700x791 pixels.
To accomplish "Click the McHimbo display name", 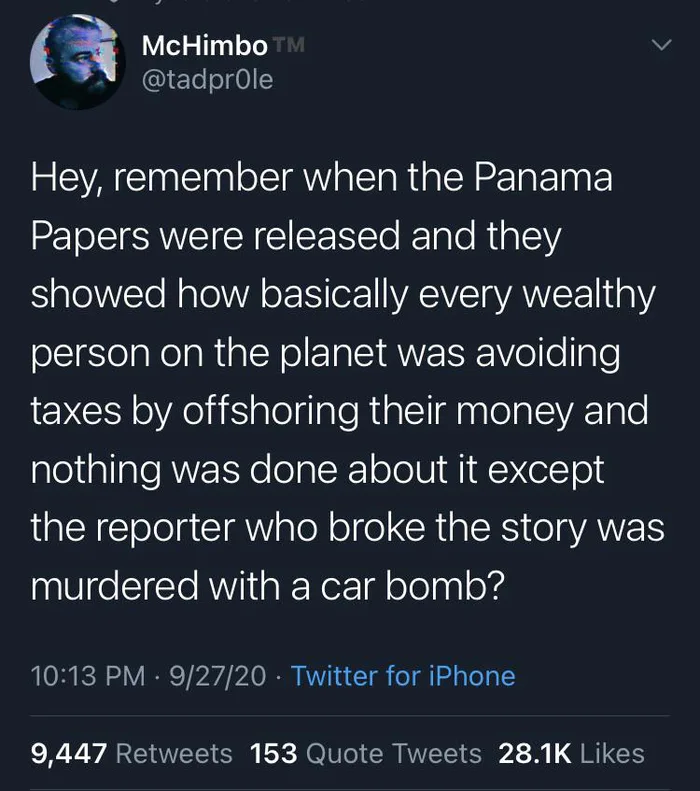I will pyautogui.click(x=205, y=45).
